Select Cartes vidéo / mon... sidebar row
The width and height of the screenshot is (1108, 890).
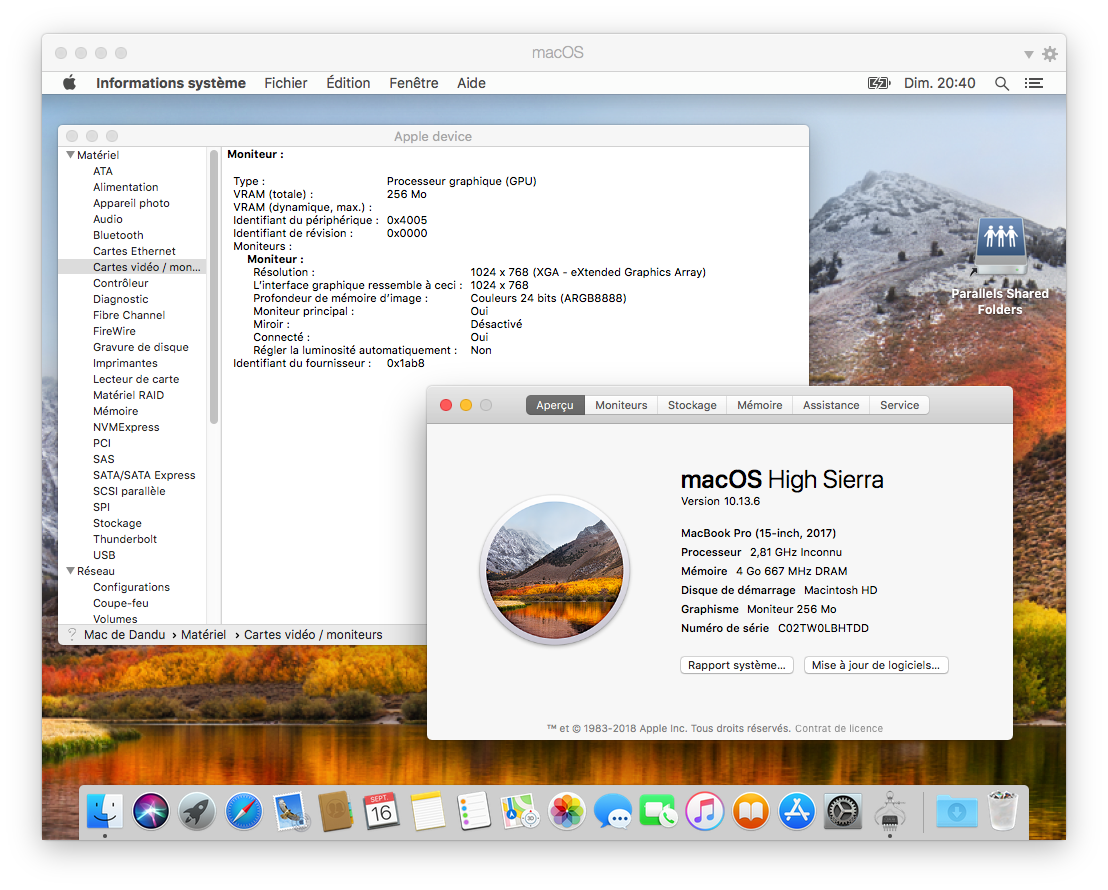(132, 267)
